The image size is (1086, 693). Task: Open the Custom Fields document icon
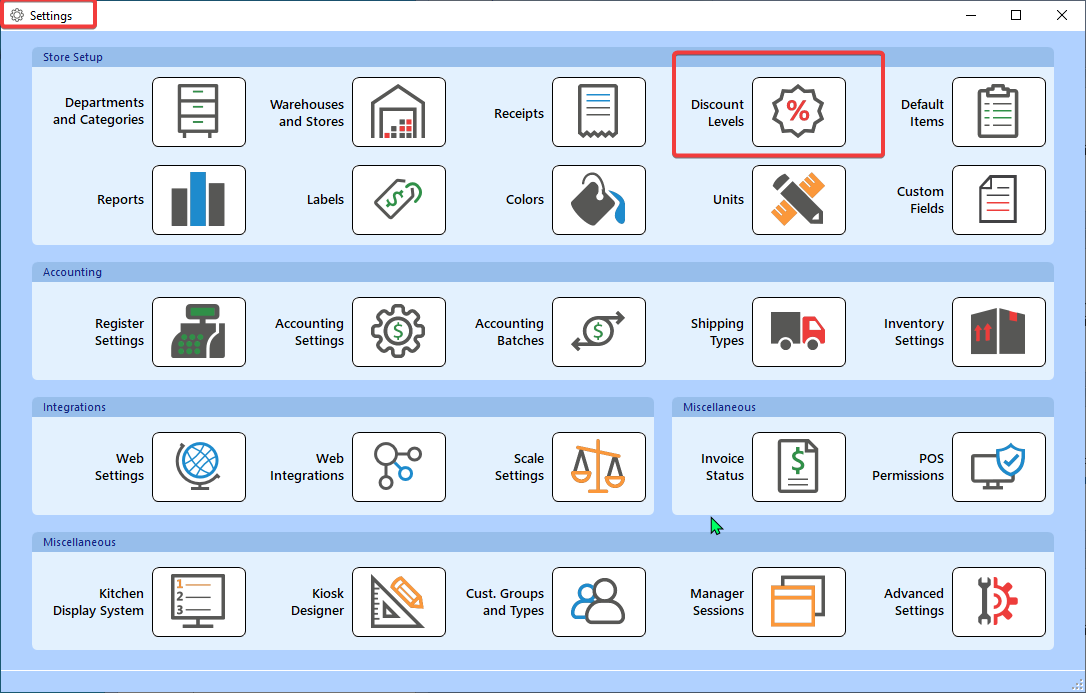(998, 200)
